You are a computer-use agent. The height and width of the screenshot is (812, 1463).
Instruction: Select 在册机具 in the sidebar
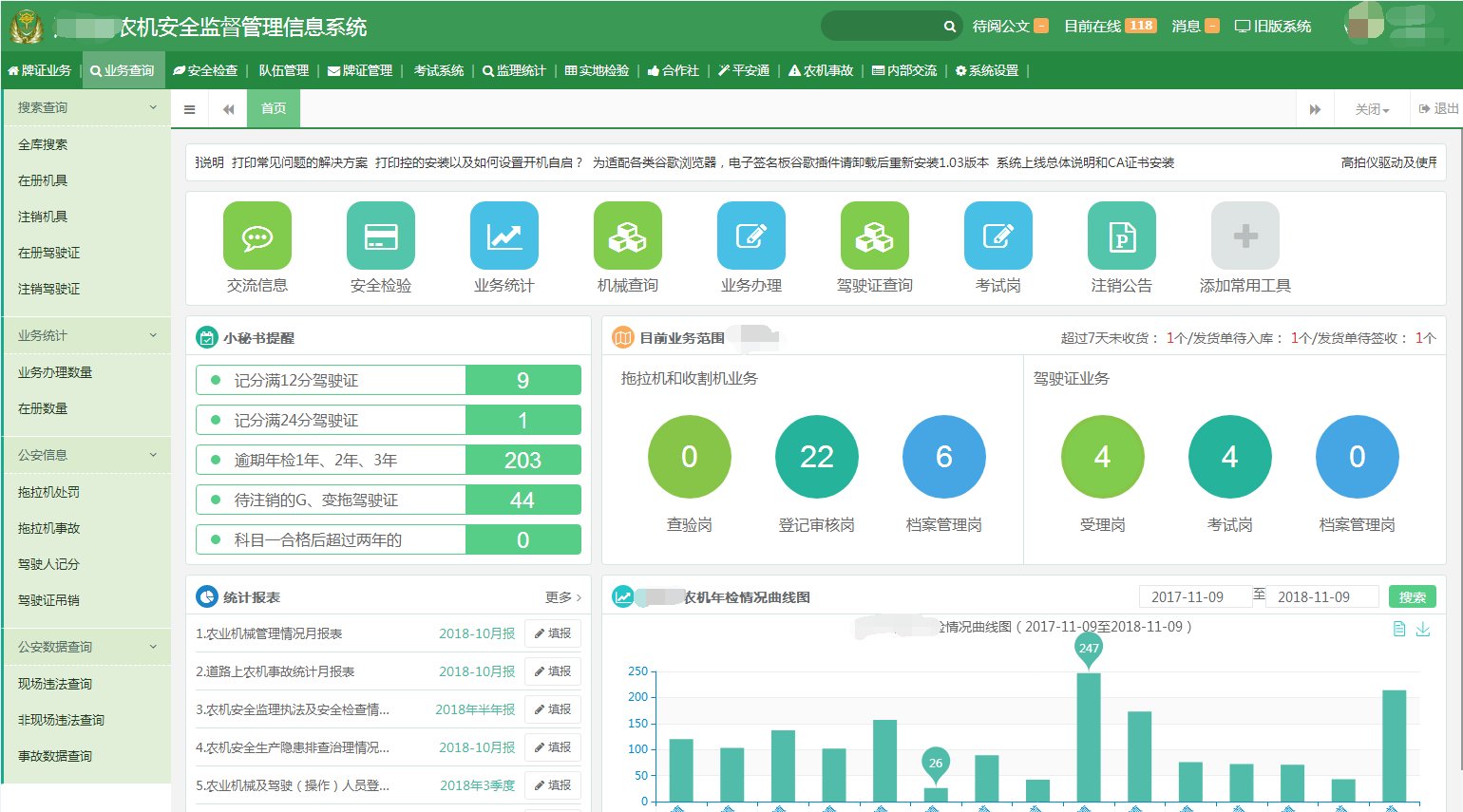pyautogui.click(x=43, y=180)
